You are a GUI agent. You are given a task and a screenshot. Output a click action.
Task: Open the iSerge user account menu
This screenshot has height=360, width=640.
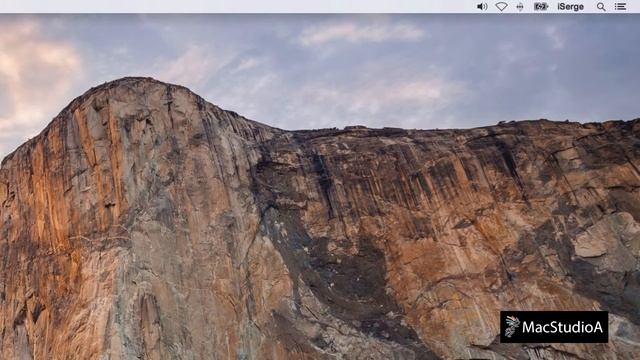(x=571, y=7)
